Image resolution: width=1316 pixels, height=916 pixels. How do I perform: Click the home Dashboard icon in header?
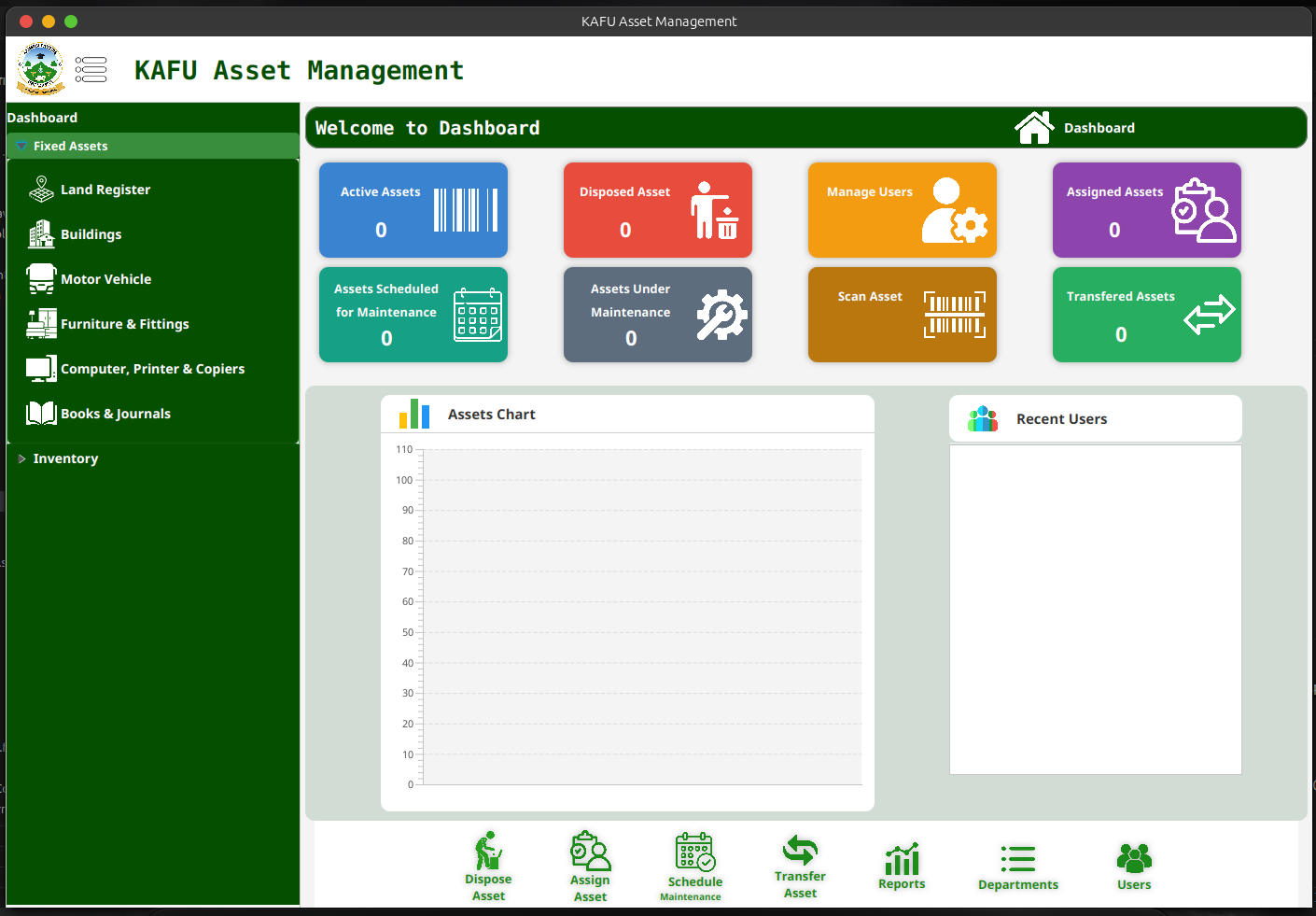(1034, 128)
